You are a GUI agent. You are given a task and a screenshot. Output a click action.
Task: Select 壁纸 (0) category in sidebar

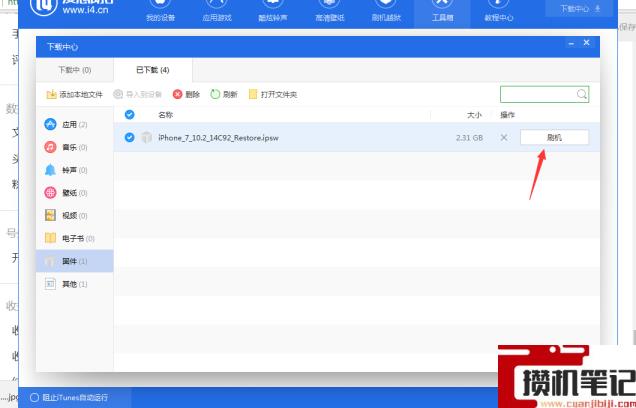(x=75, y=193)
